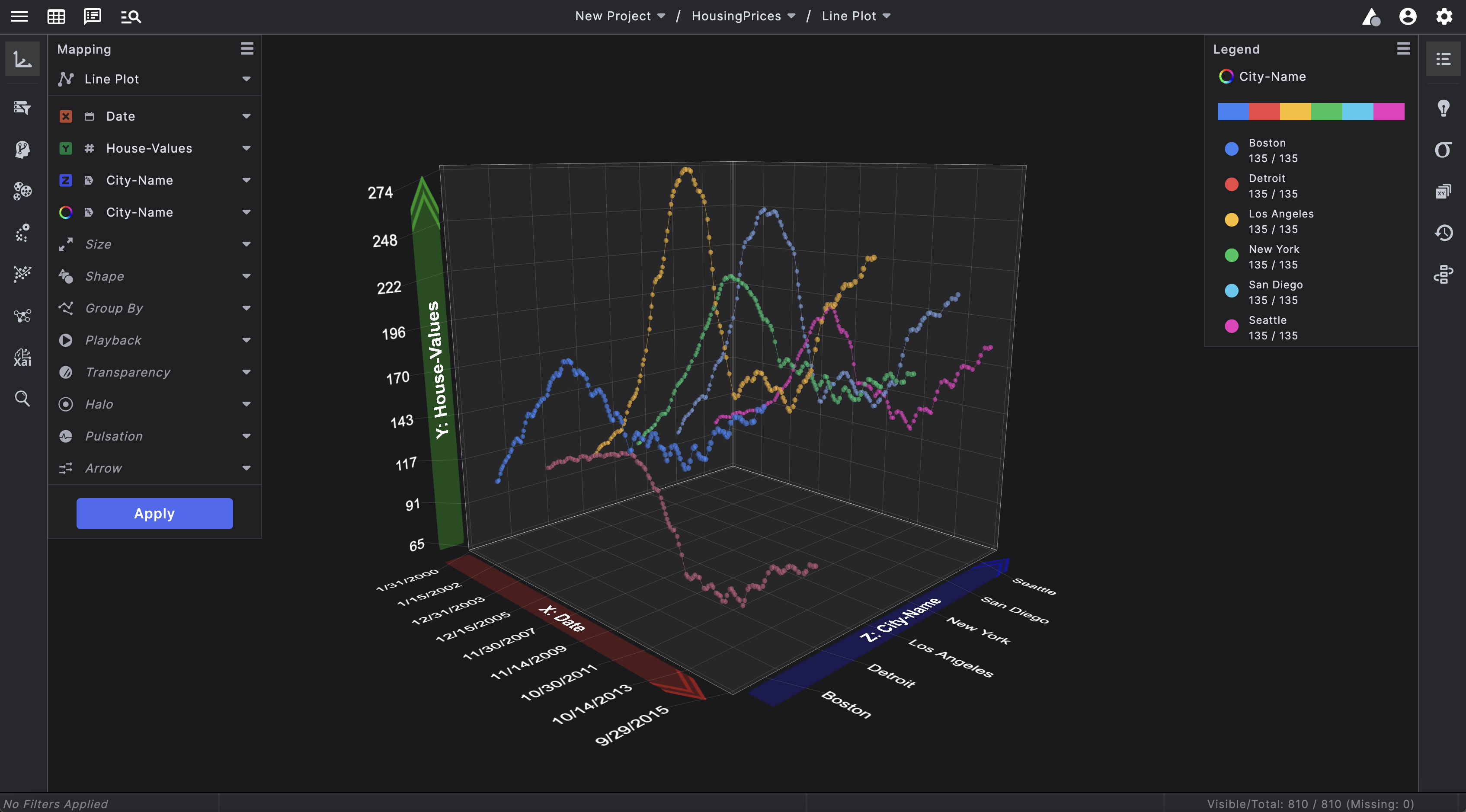Open the user account icon

coord(1407,16)
